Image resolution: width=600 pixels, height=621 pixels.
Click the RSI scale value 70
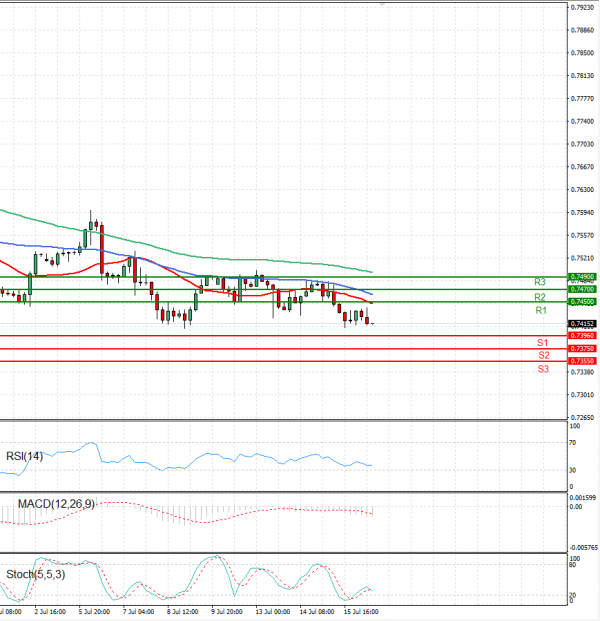(x=573, y=443)
